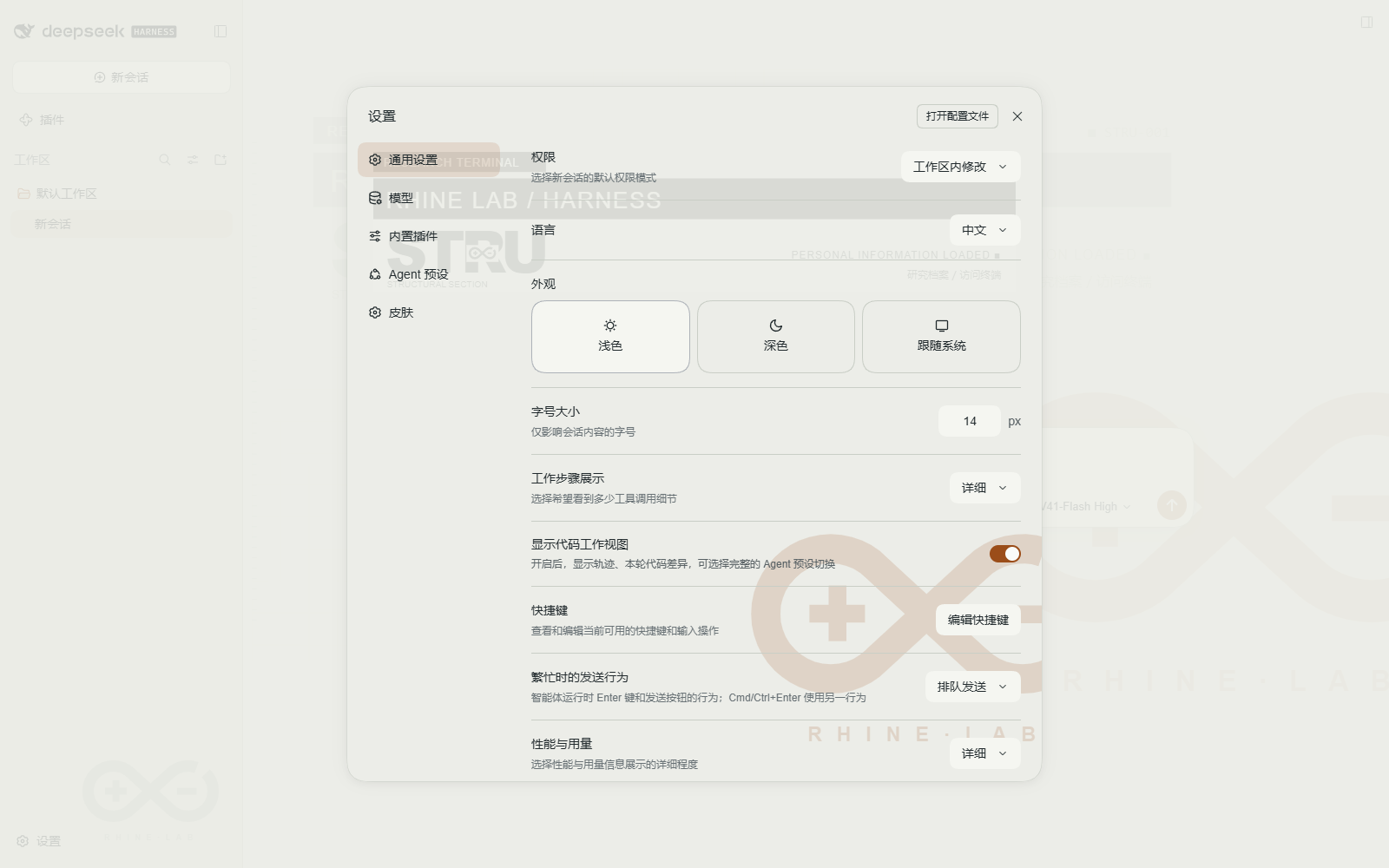
Task: Click the font size field showing 14
Action: pos(970,421)
